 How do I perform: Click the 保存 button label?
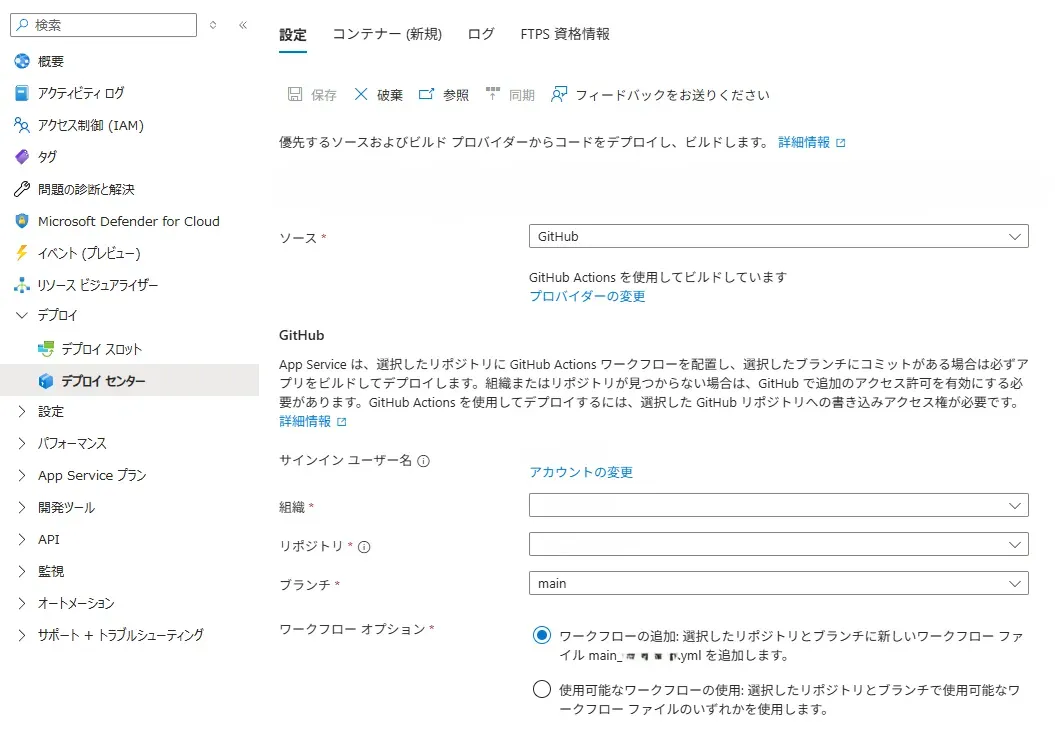[324, 95]
